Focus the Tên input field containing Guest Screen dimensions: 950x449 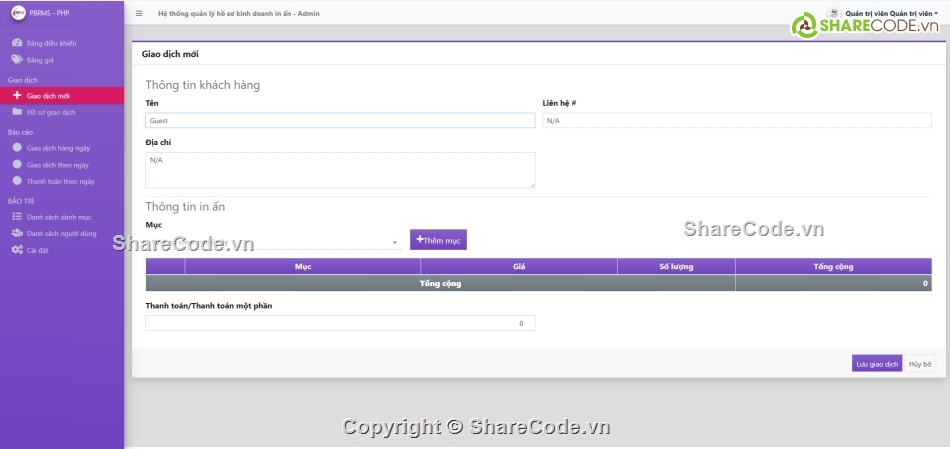[x=340, y=120]
